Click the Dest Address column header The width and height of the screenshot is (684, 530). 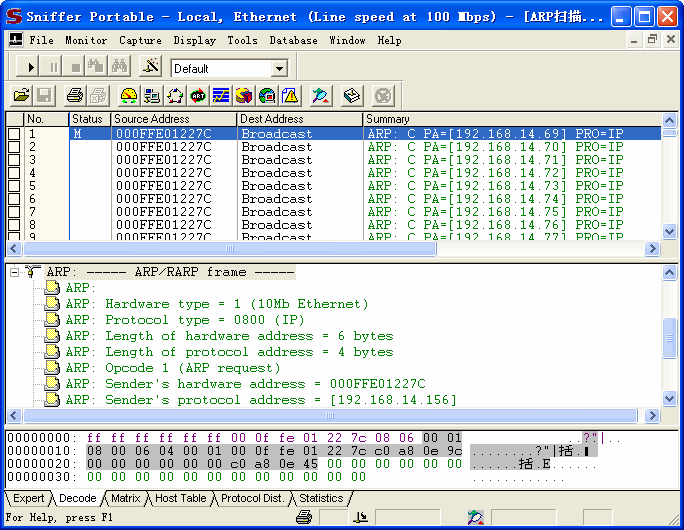[300, 119]
